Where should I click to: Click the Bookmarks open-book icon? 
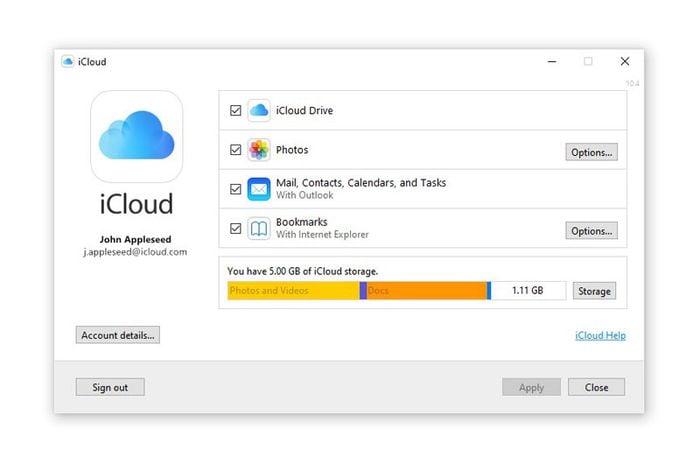coord(258,228)
